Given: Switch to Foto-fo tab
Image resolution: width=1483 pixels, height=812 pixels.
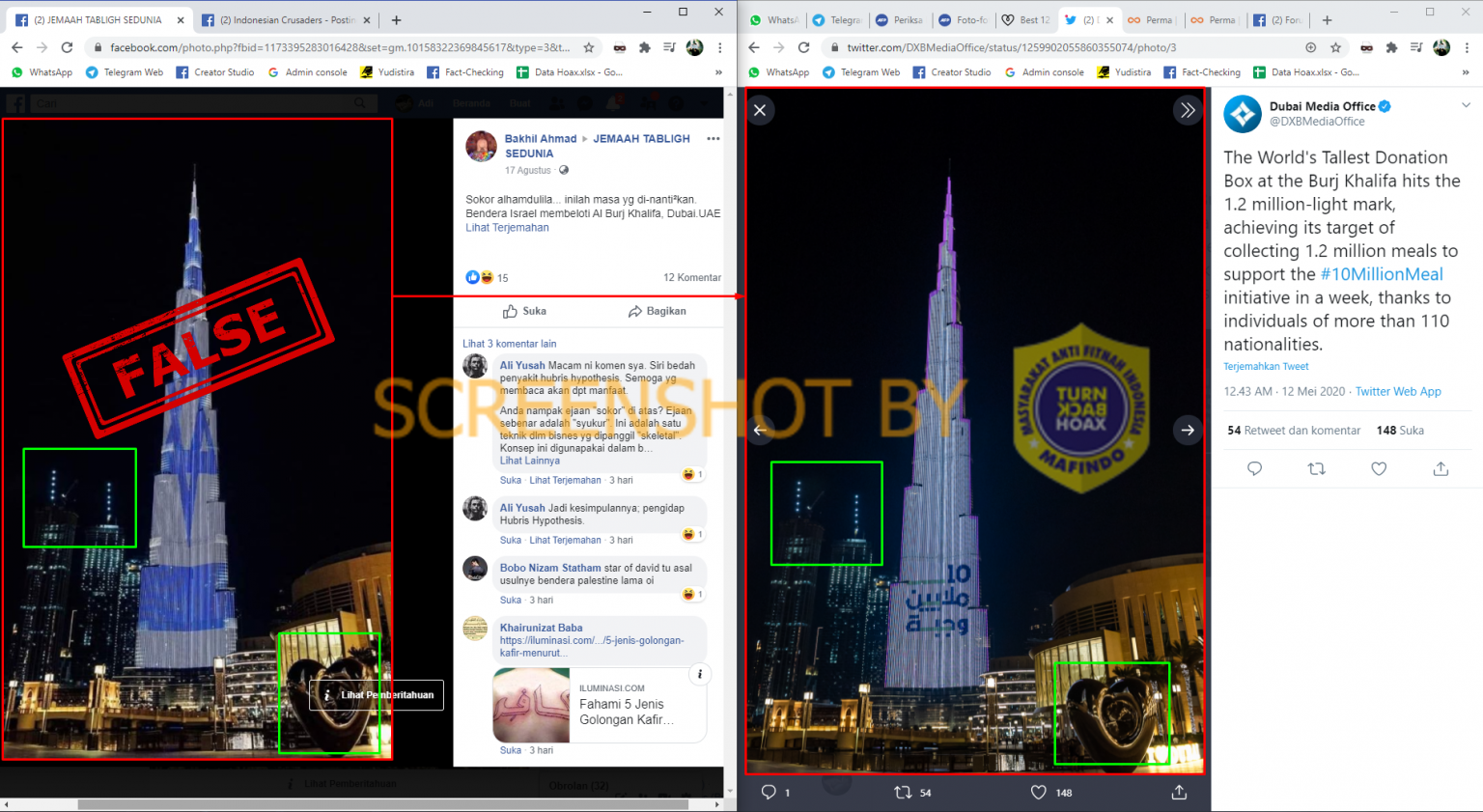Looking at the screenshot, I should [963, 20].
